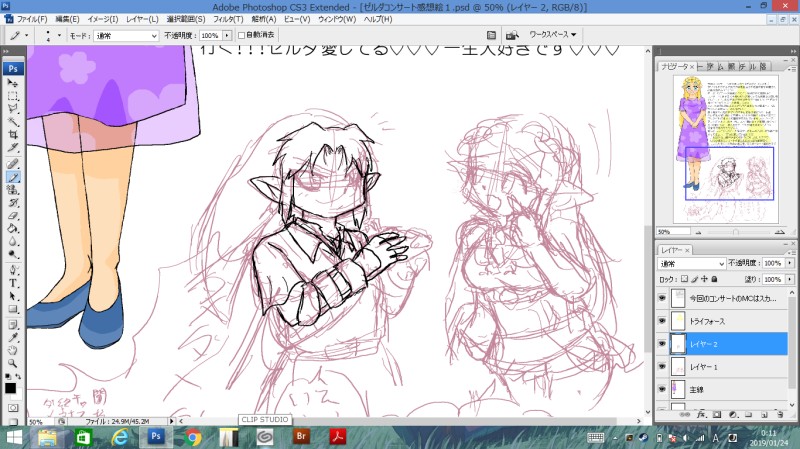Image resolution: width=800 pixels, height=449 pixels.
Task: Select the Rectangular Marquee tool
Action: point(13,96)
